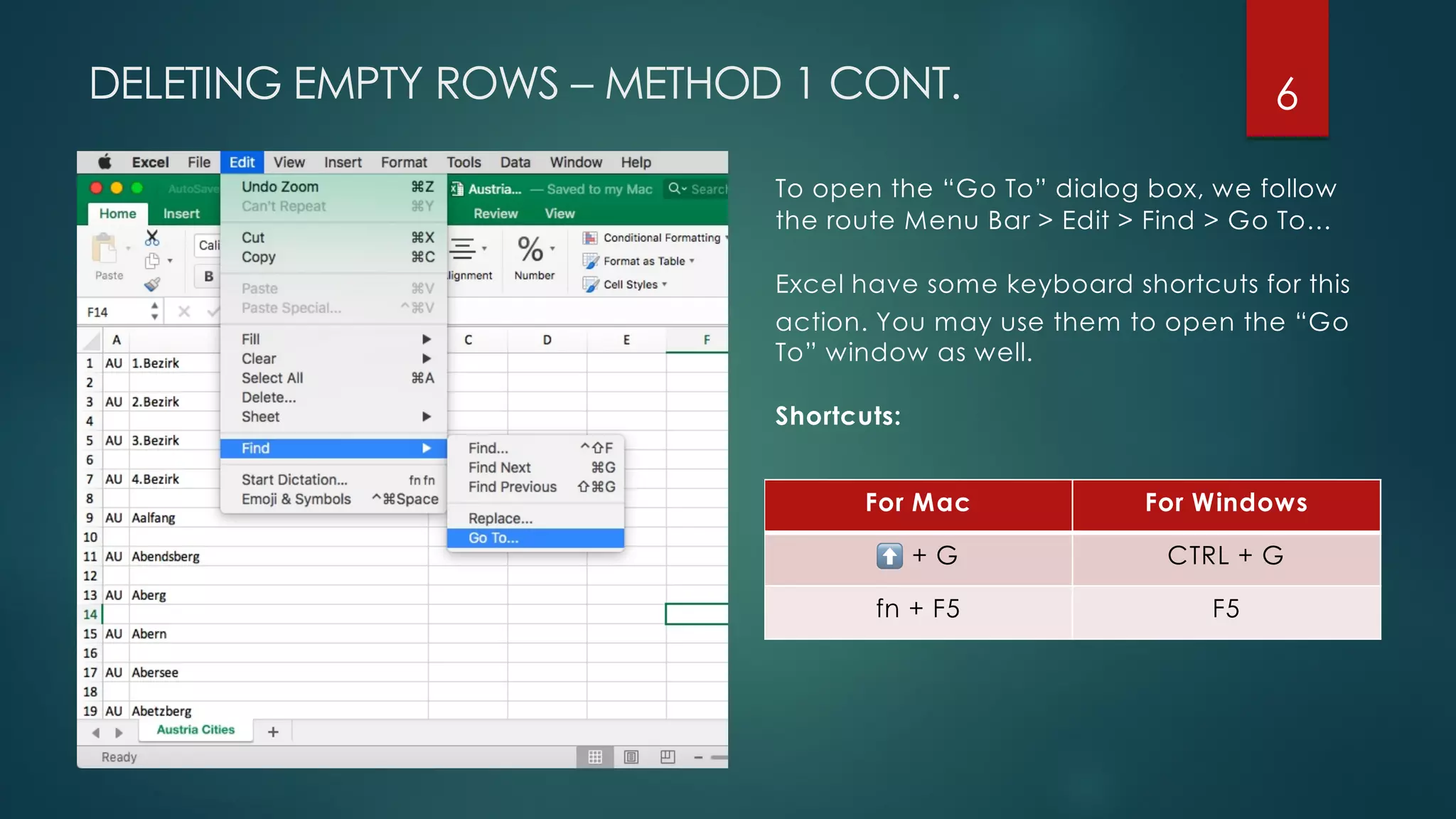Screen dimensions: 1456x819
Task: Choose Undo Zoom in Edit menu
Action: (333, 186)
